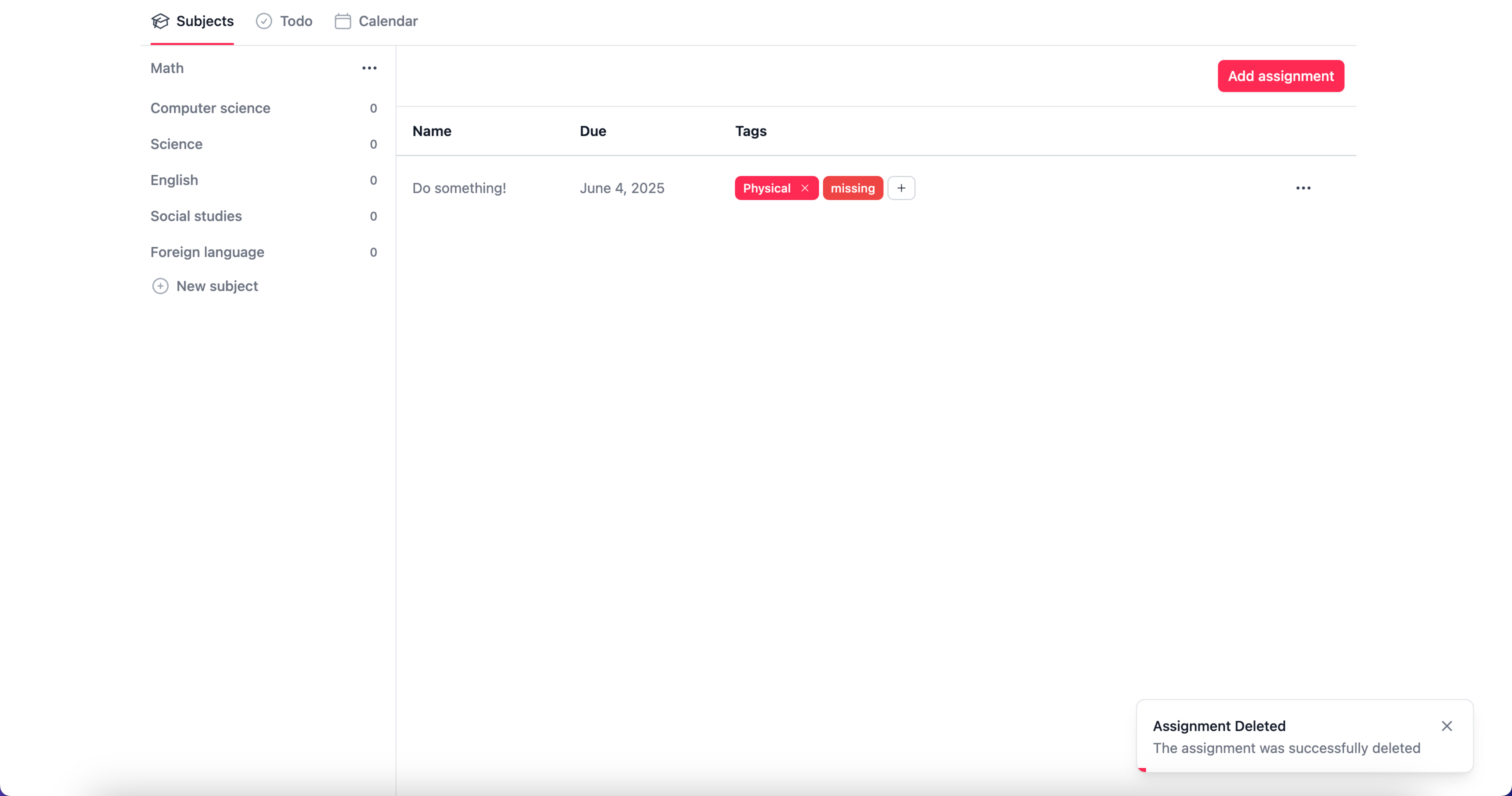Viewport: 1512px width, 796px height.
Task: Select the Foreign language subject
Action: pyautogui.click(x=206, y=252)
